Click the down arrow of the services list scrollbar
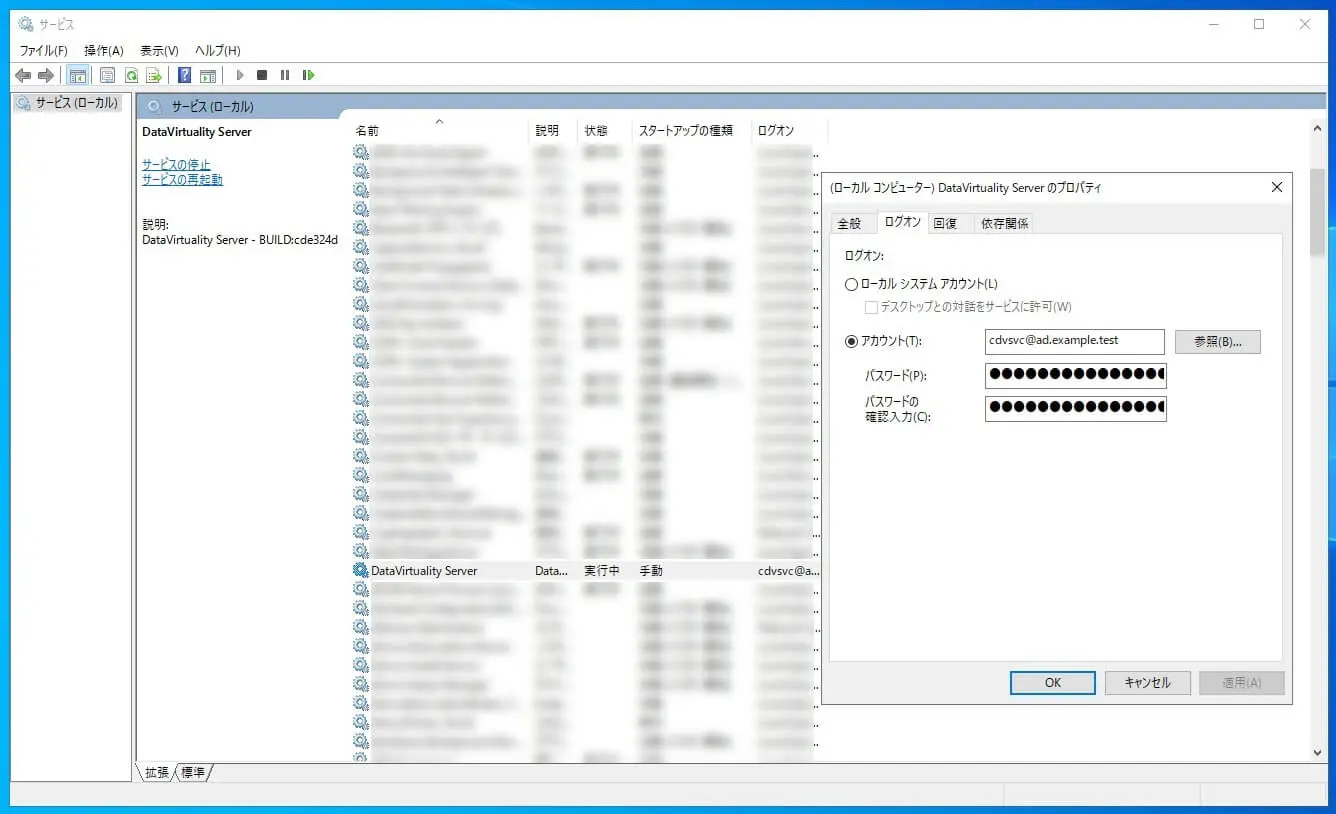Screen dimensions: 1336x814 click(x=1317, y=752)
